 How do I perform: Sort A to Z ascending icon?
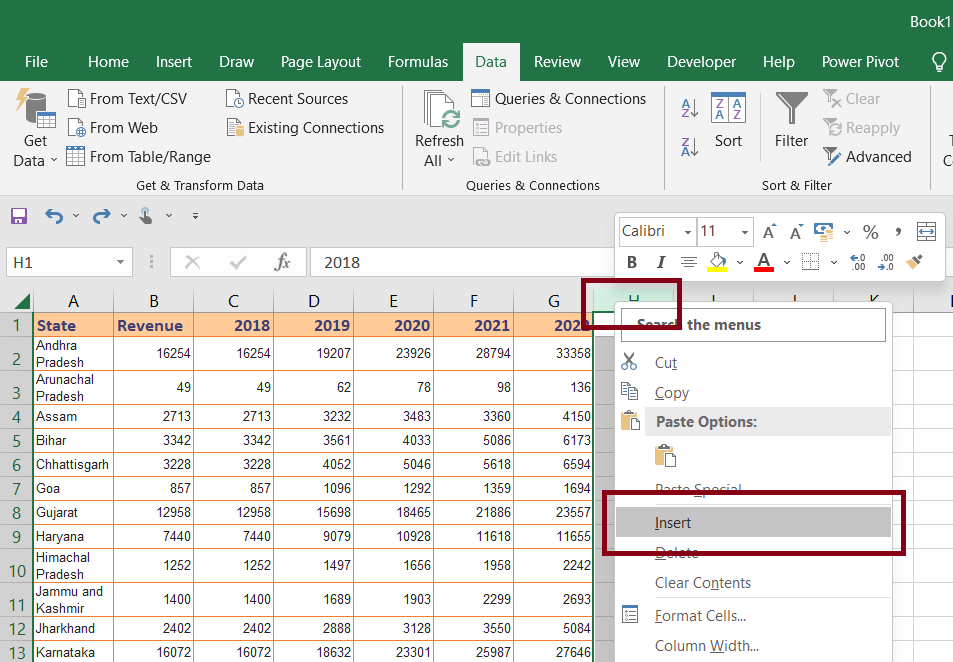tap(690, 108)
